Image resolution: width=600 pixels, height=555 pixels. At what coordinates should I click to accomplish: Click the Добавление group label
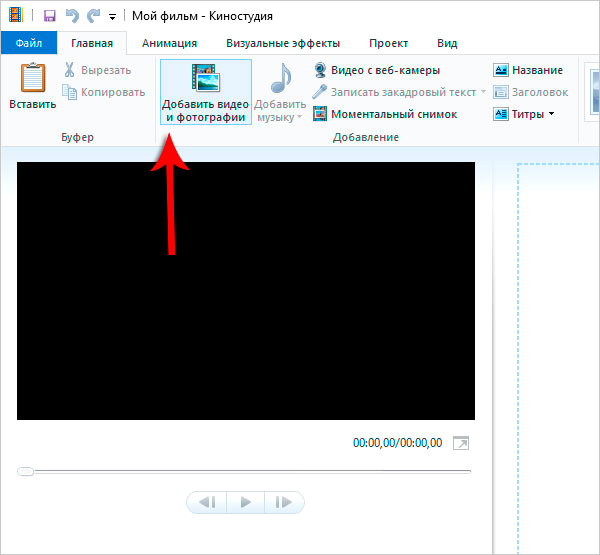coord(366,137)
